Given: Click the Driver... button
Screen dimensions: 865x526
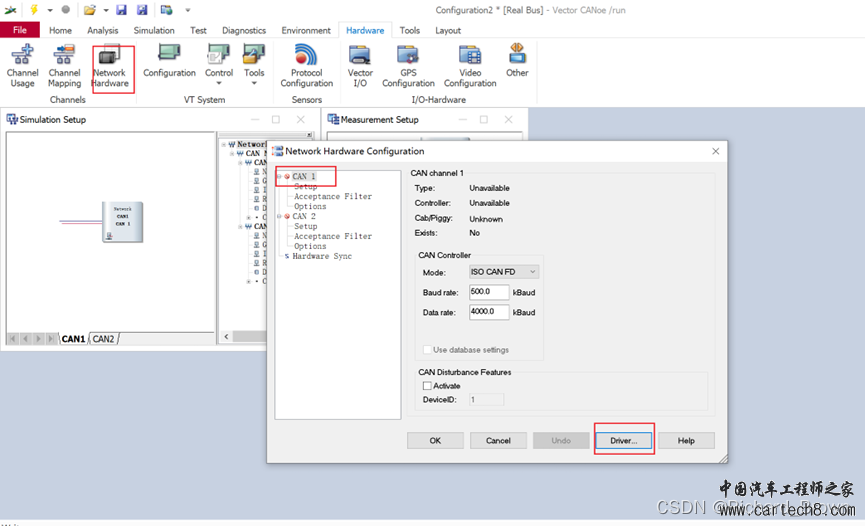Looking at the screenshot, I should (624, 440).
